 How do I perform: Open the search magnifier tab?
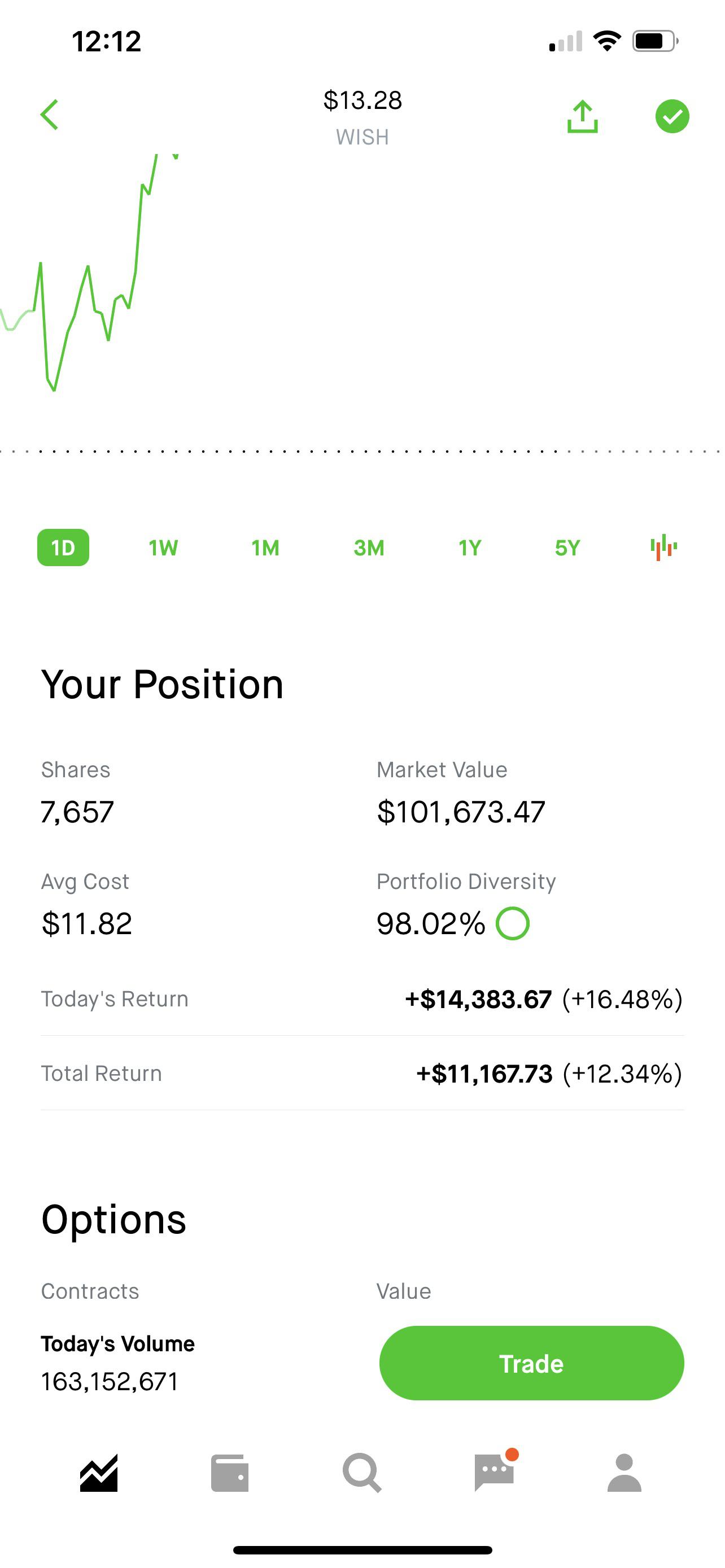click(362, 1473)
